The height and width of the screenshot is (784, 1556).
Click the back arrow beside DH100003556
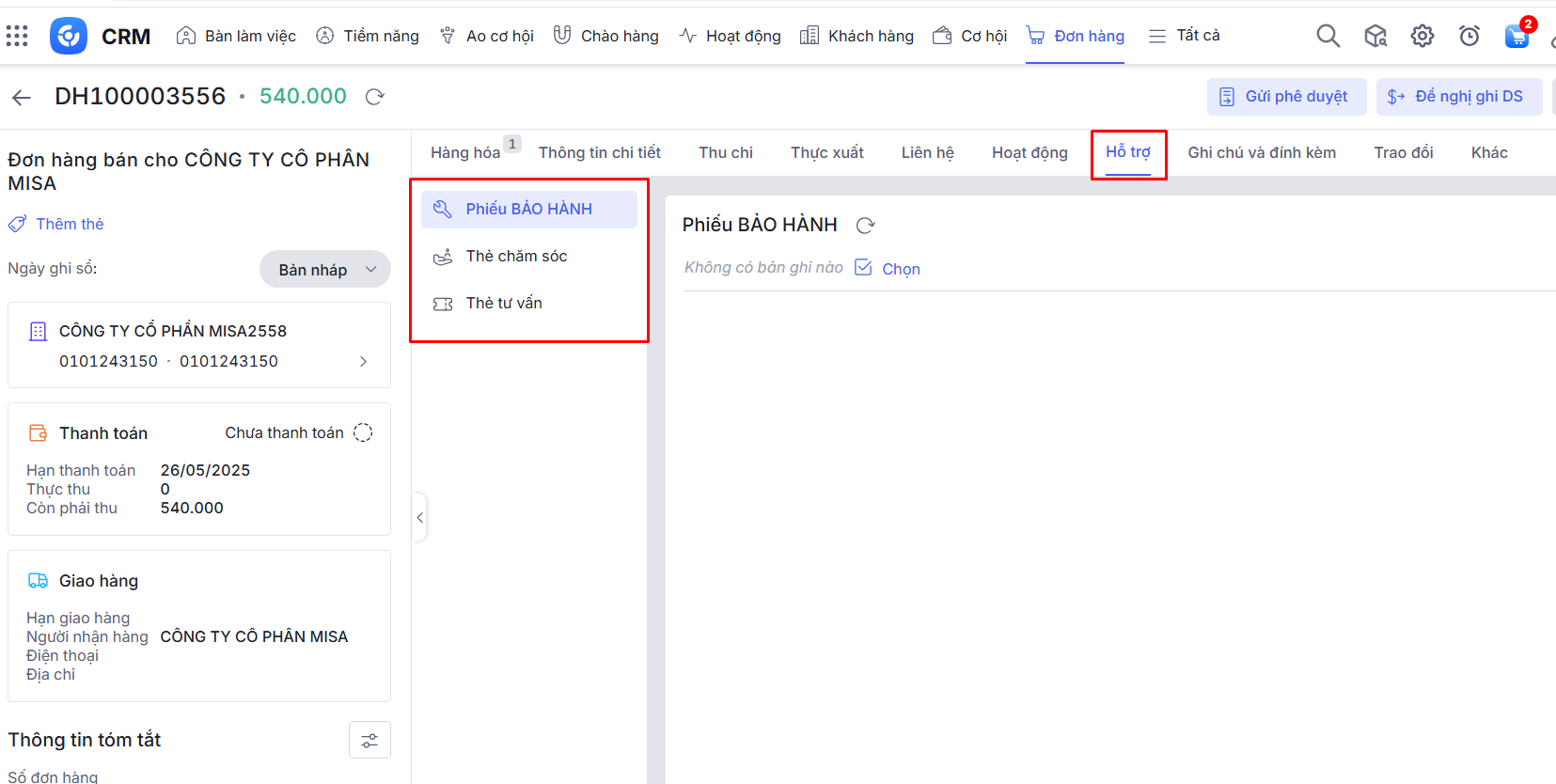pyautogui.click(x=22, y=97)
